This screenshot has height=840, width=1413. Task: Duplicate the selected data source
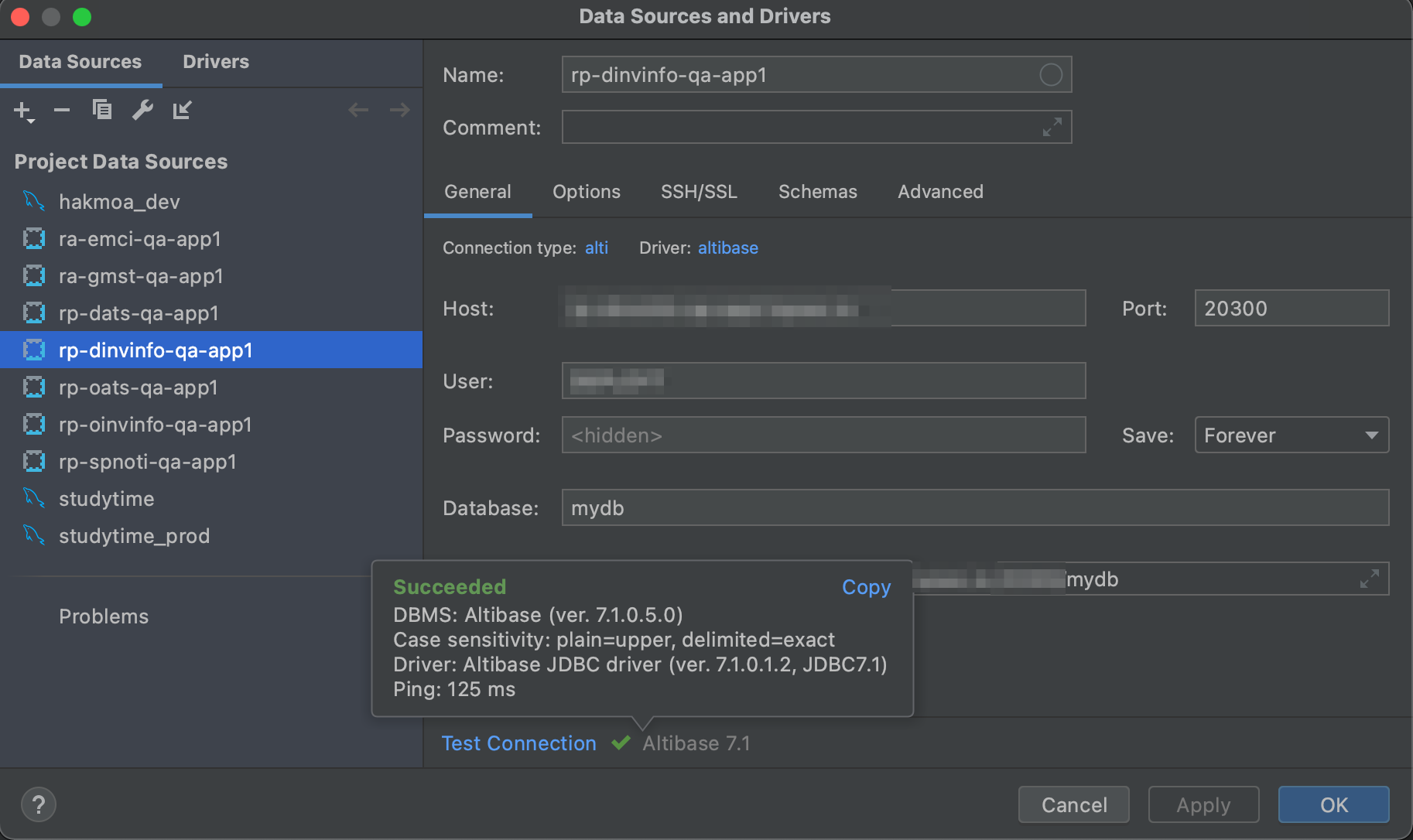click(x=102, y=110)
